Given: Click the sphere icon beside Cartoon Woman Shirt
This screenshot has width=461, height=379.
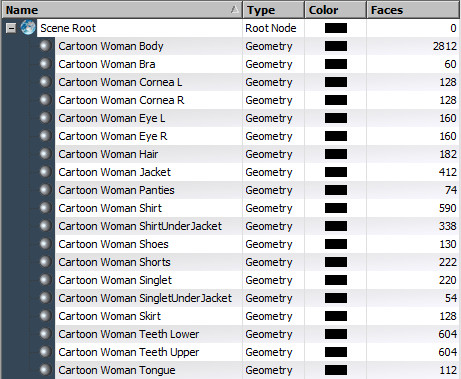Looking at the screenshot, I should pos(45,208).
